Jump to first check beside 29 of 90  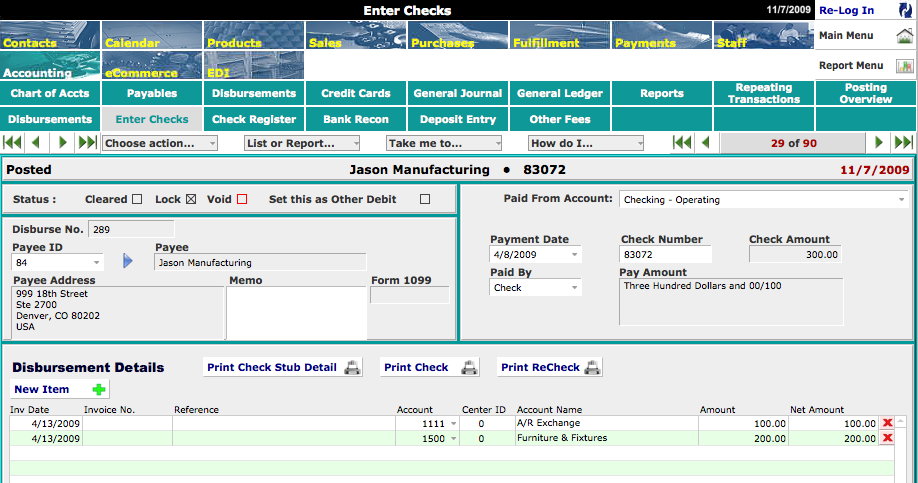(681, 143)
